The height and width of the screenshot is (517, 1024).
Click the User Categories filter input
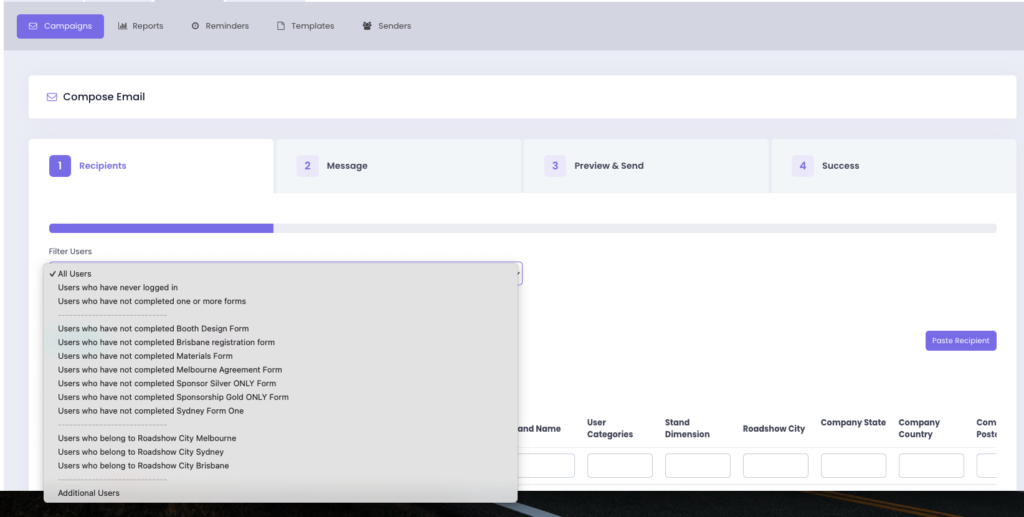click(619, 466)
